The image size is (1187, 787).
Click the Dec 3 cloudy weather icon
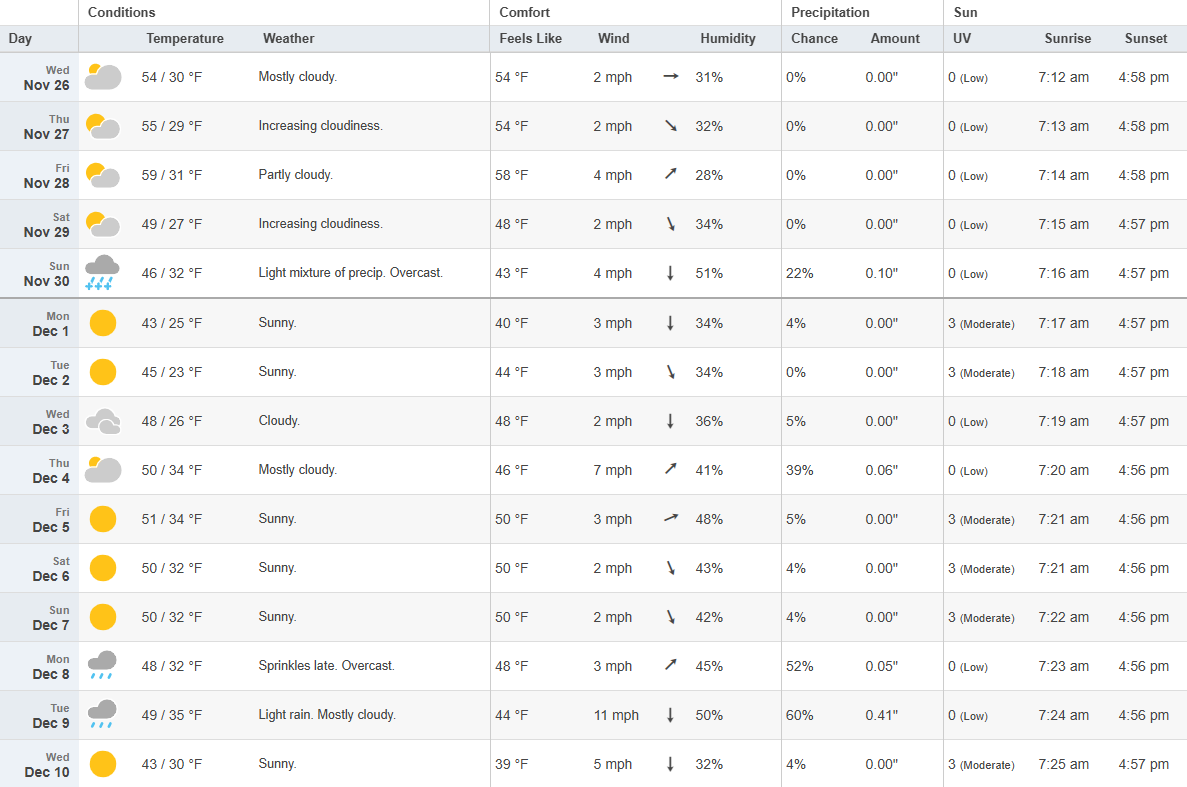103,421
